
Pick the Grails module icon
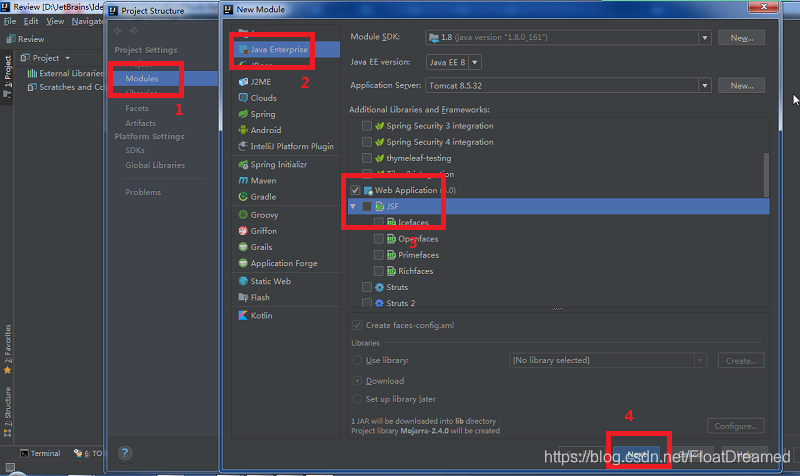tap(243, 247)
